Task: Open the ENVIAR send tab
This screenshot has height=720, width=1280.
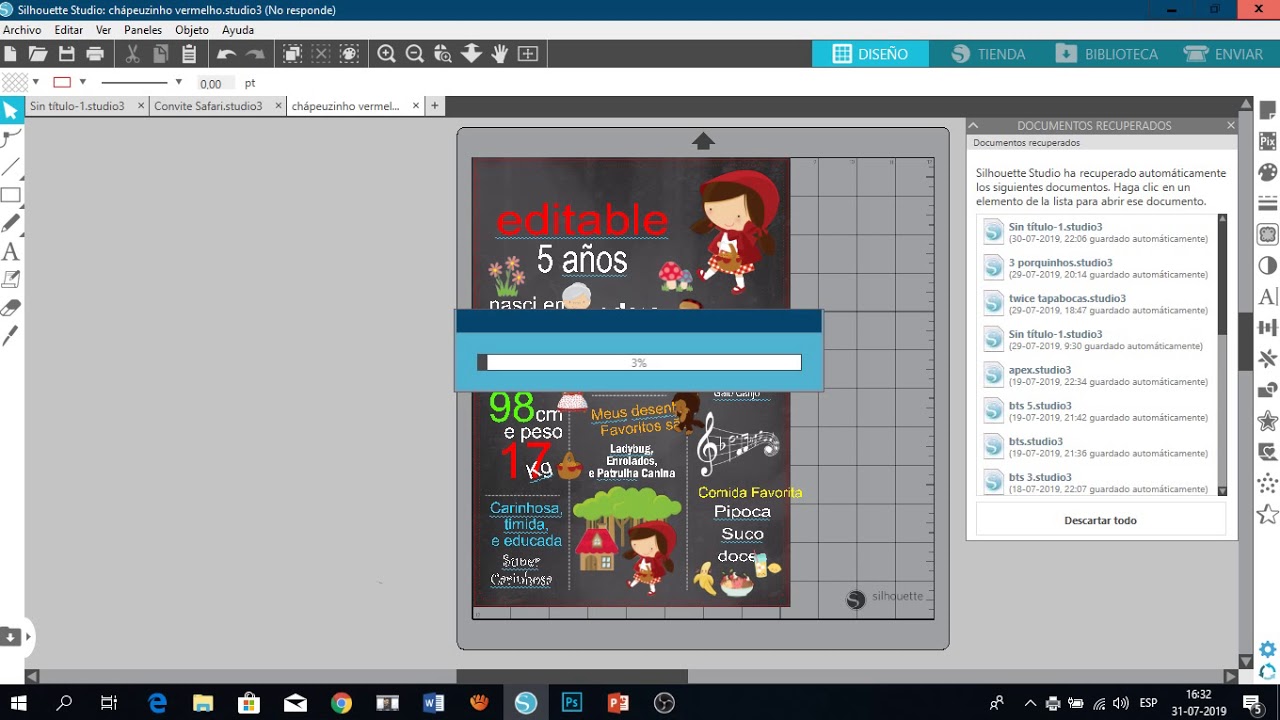Action: 1223,54
